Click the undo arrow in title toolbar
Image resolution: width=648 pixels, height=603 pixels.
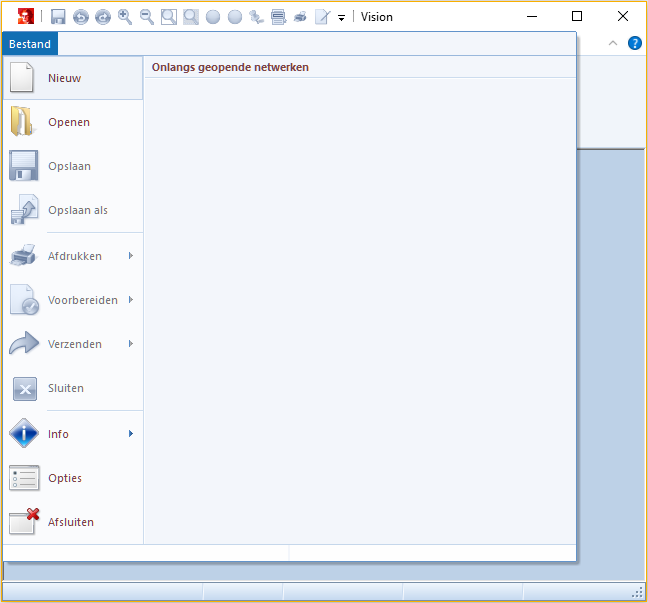tap(81, 17)
